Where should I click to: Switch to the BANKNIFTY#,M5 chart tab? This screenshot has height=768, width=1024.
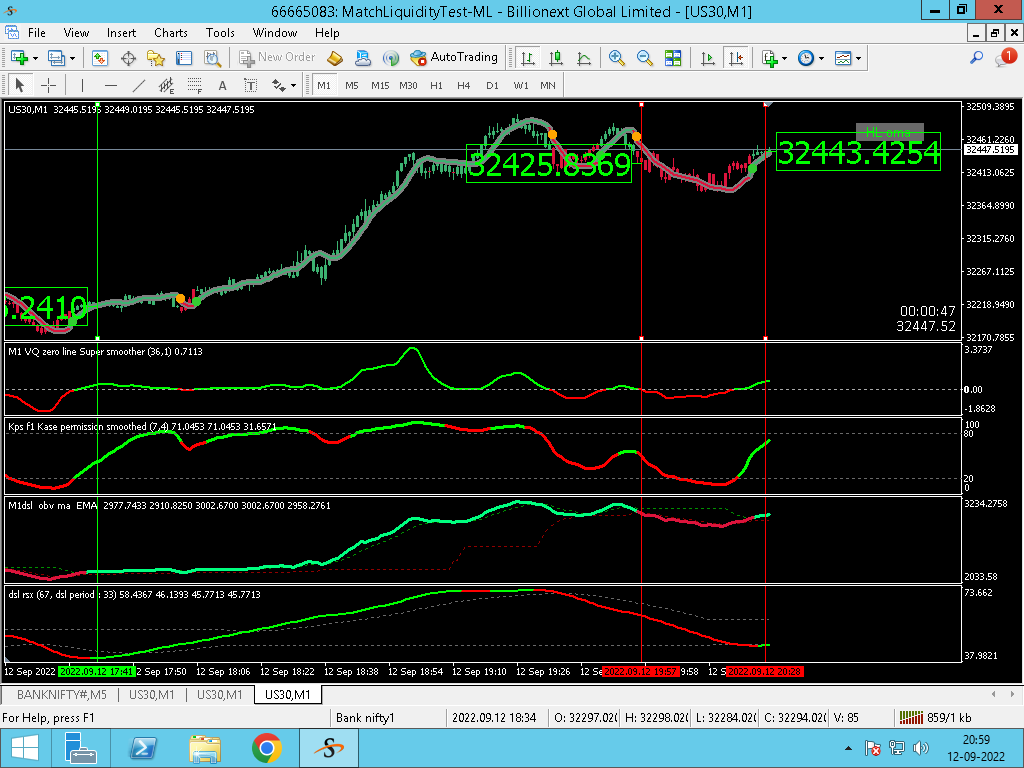pos(61,694)
